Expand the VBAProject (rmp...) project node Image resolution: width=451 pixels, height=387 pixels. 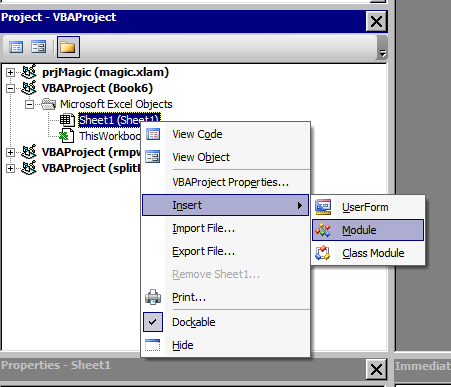point(10,152)
